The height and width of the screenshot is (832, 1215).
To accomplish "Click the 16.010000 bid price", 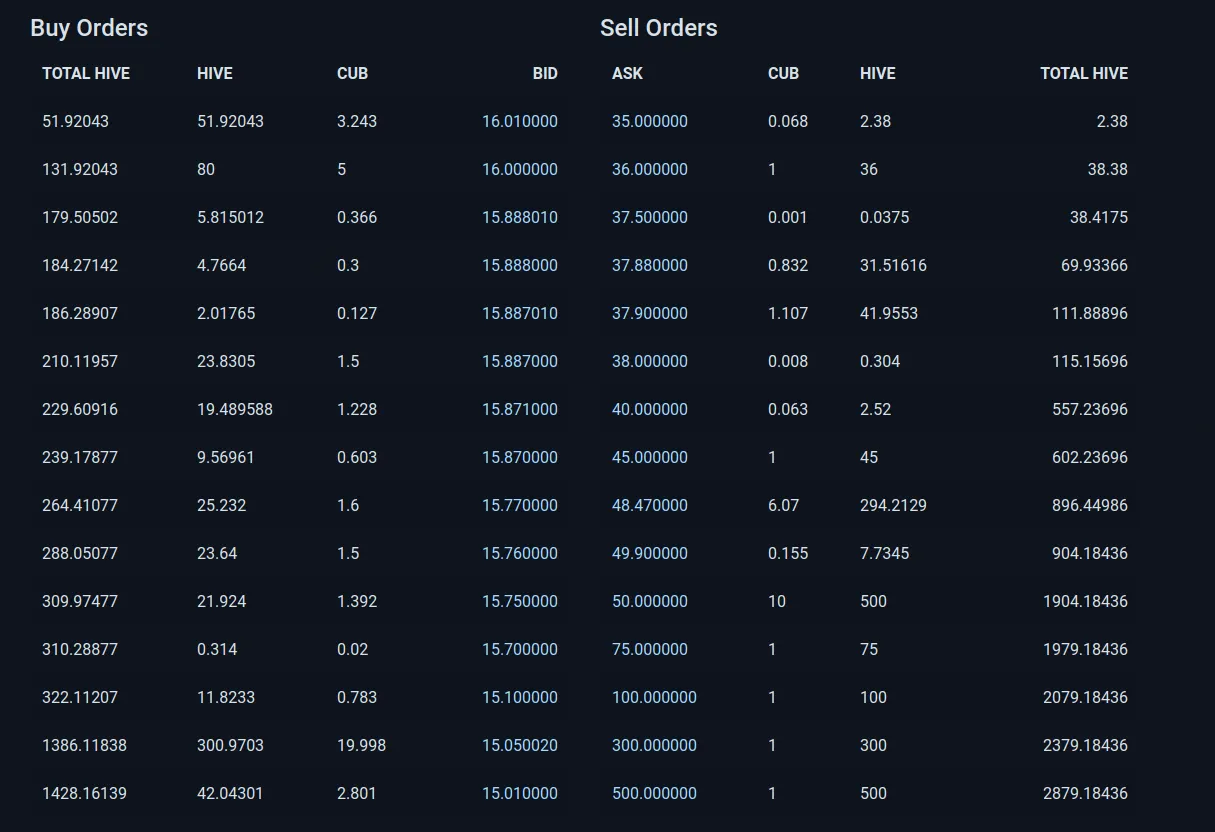I will tap(520, 121).
